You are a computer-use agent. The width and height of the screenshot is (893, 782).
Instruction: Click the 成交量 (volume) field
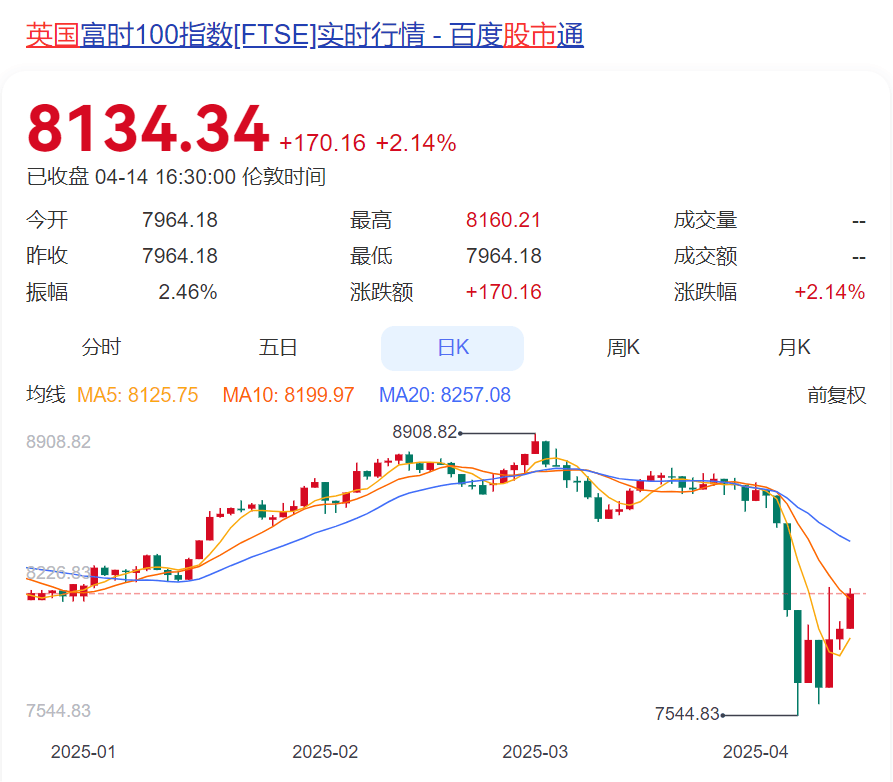tap(706, 220)
